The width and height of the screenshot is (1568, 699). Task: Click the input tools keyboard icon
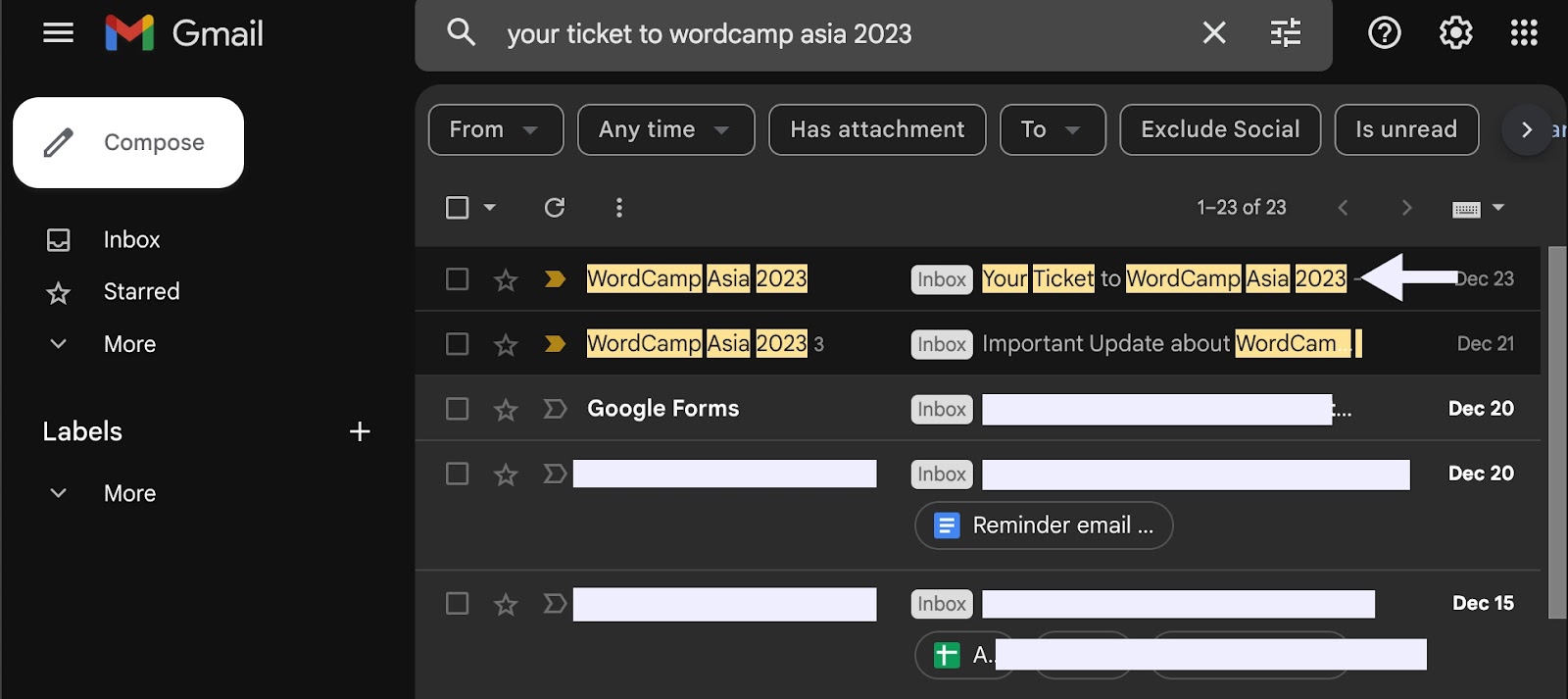coord(1466,209)
